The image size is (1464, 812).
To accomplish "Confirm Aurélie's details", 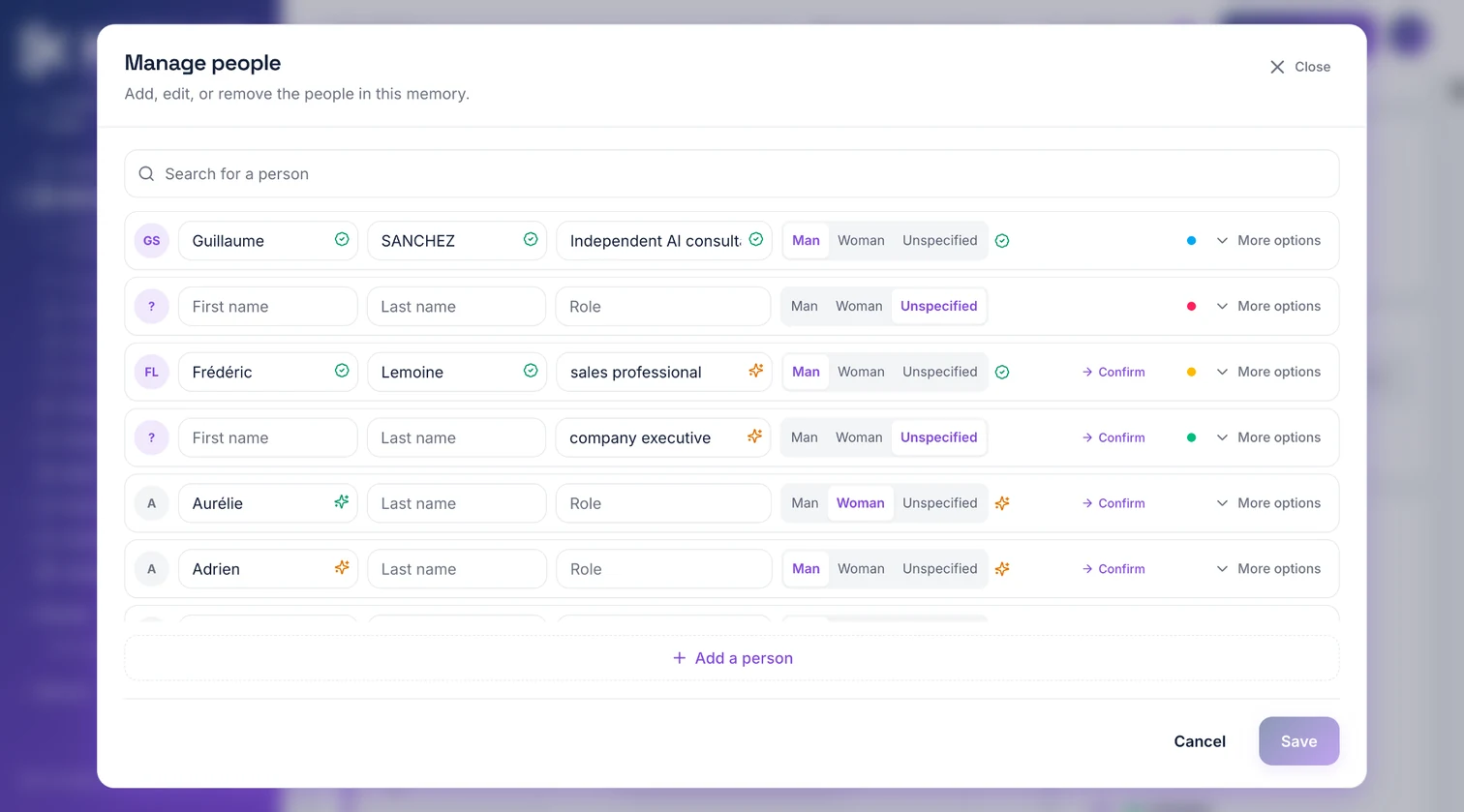I will [1113, 503].
